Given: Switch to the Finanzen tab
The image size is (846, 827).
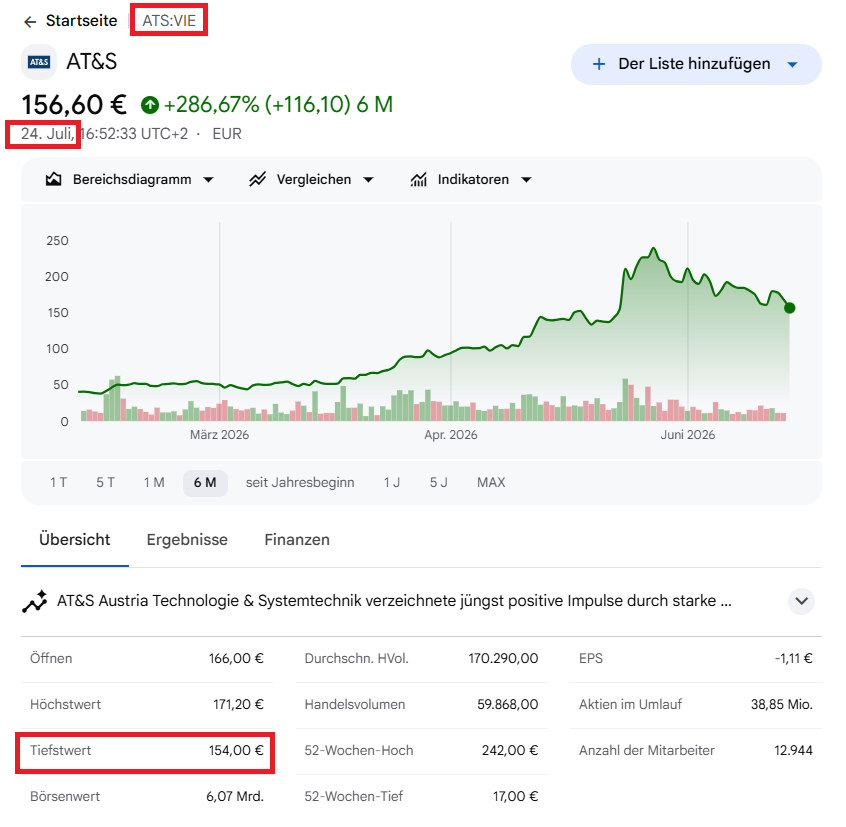Looking at the screenshot, I should point(297,539).
